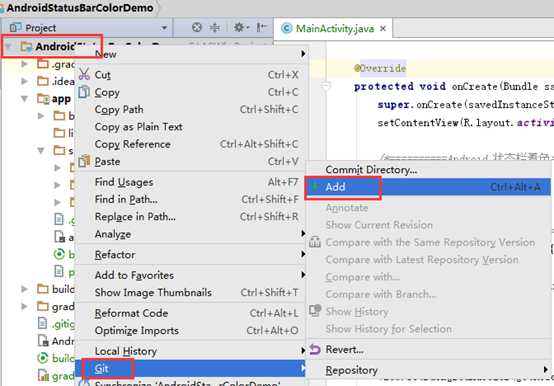This screenshot has height=386, width=554.
Task: Click the hide Project panel icon
Action: point(261,27)
